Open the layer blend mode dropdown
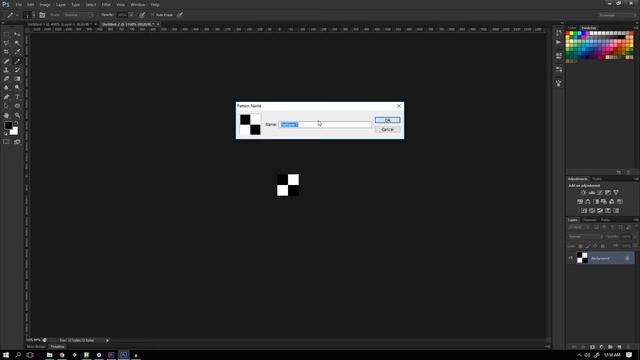 (585, 237)
